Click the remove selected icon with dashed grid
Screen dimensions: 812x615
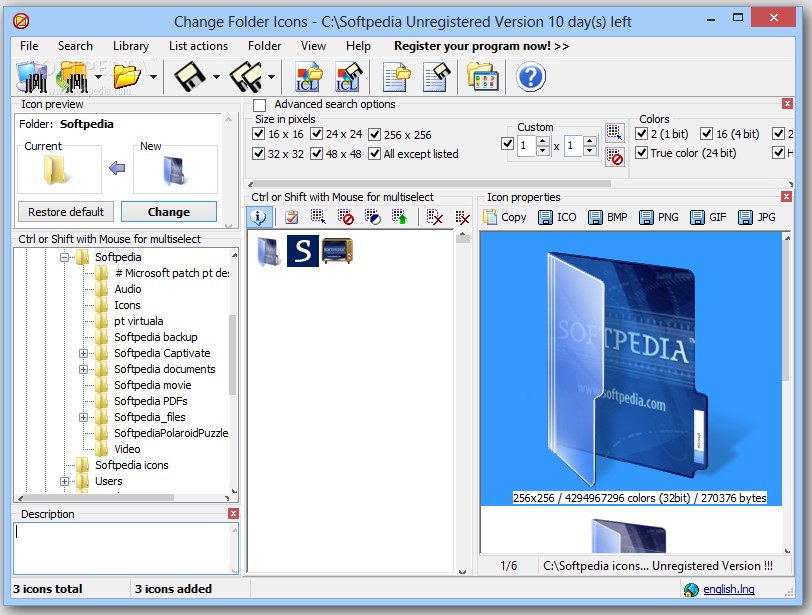[x=434, y=217]
